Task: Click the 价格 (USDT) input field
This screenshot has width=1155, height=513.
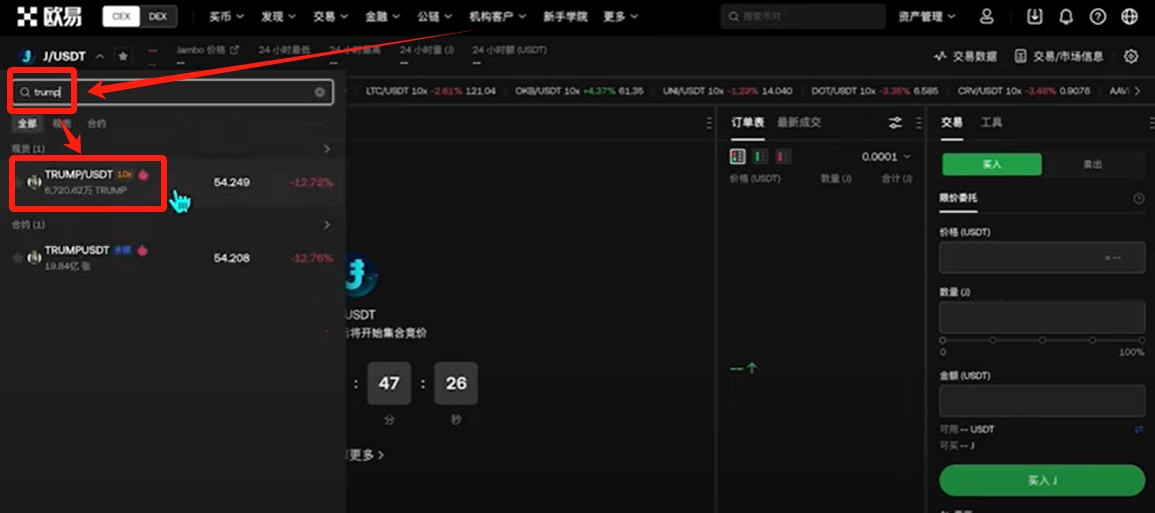Action: [x=1042, y=257]
